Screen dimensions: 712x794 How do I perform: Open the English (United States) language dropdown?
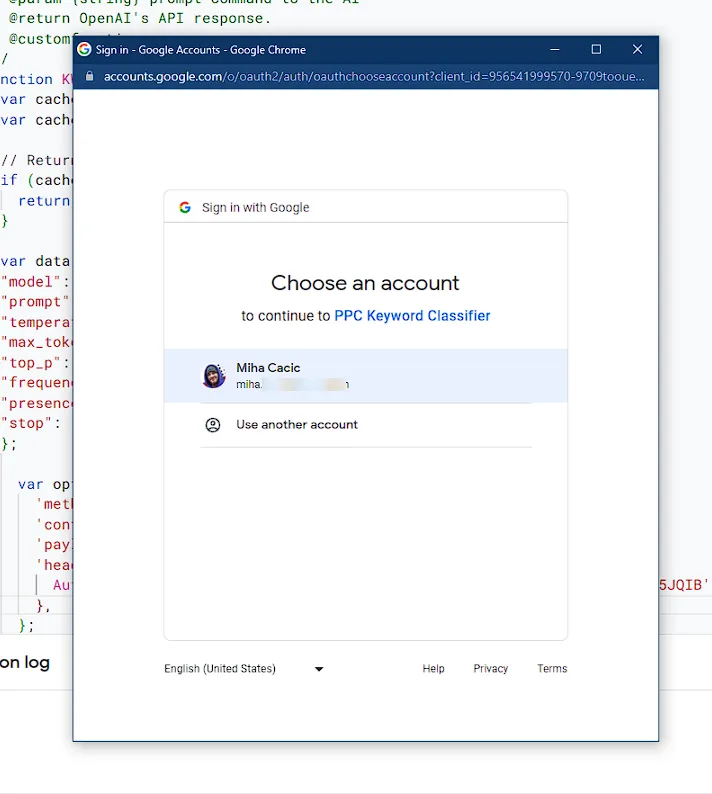click(244, 668)
